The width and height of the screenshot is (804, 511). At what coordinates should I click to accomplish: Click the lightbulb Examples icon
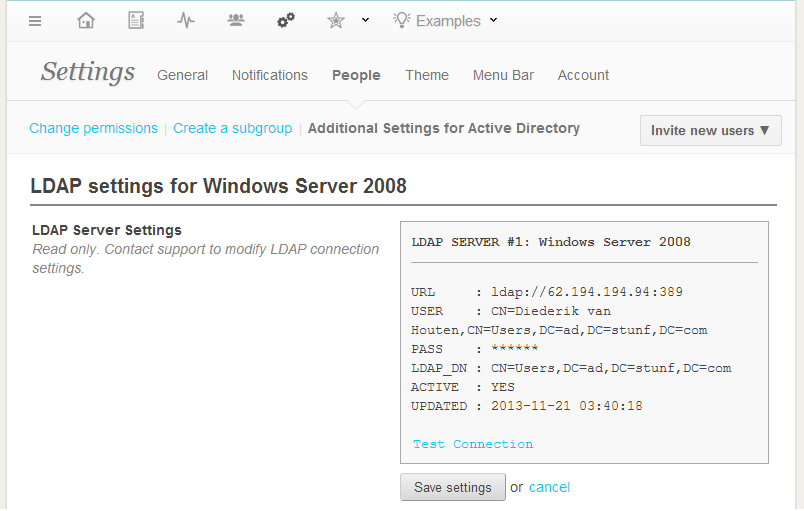tap(401, 20)
